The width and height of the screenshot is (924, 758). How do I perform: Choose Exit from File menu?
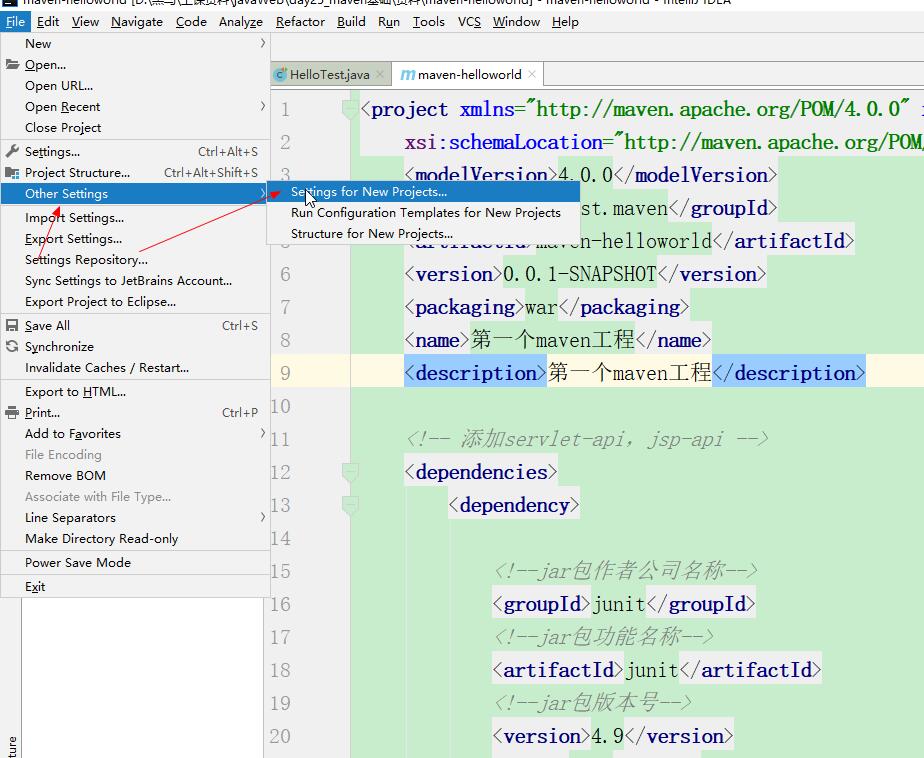(135, 587)
